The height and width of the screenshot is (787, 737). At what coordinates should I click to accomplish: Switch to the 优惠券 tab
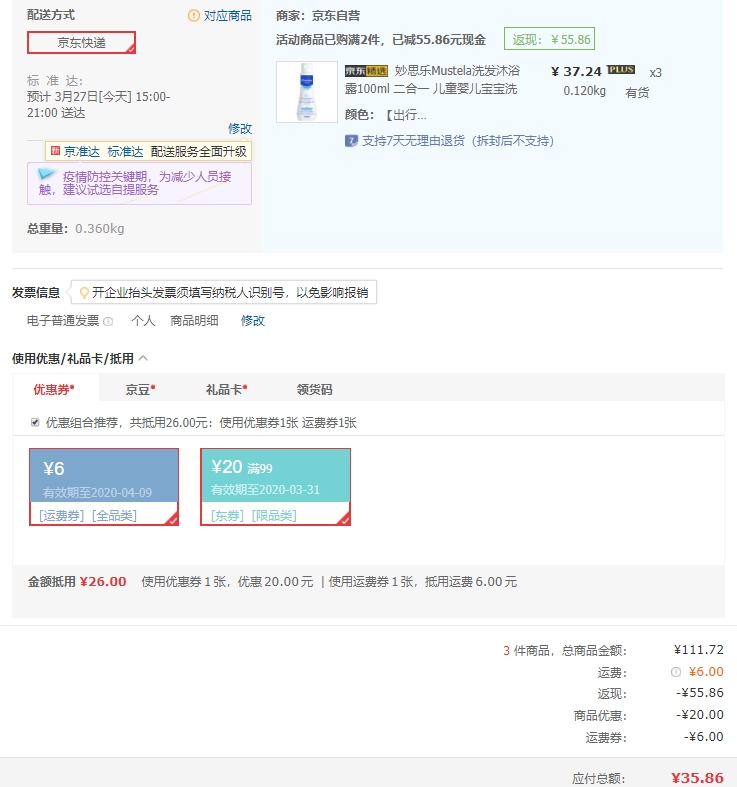point(54,389)
